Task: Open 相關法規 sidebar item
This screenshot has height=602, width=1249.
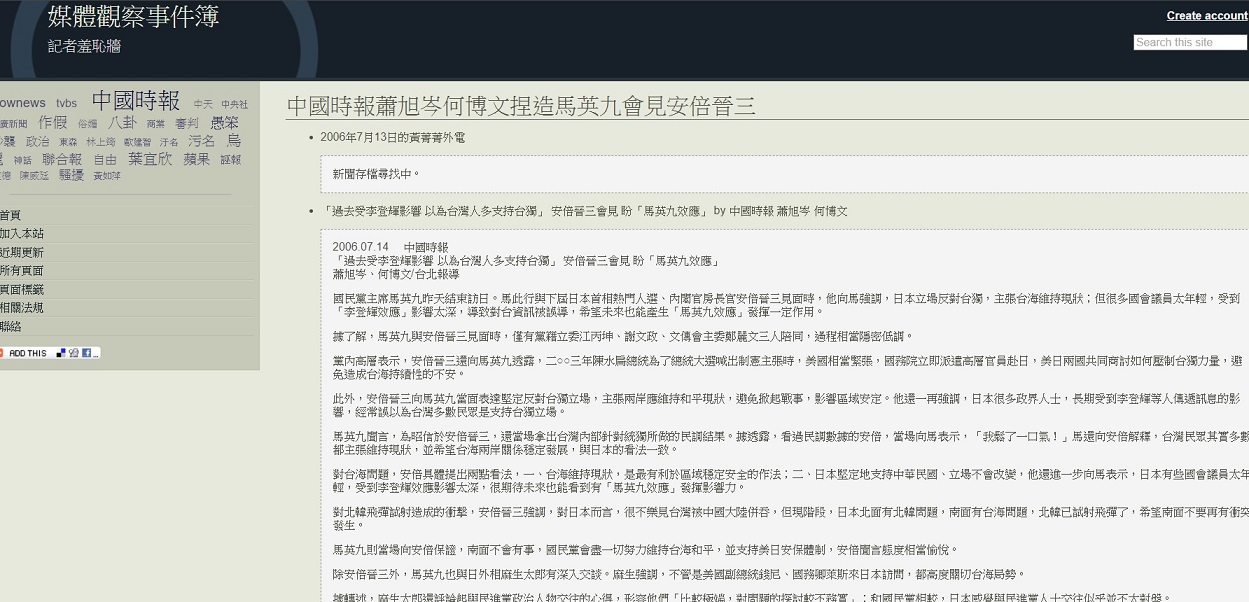Action: pyautogui.click(x=21, y=307)
